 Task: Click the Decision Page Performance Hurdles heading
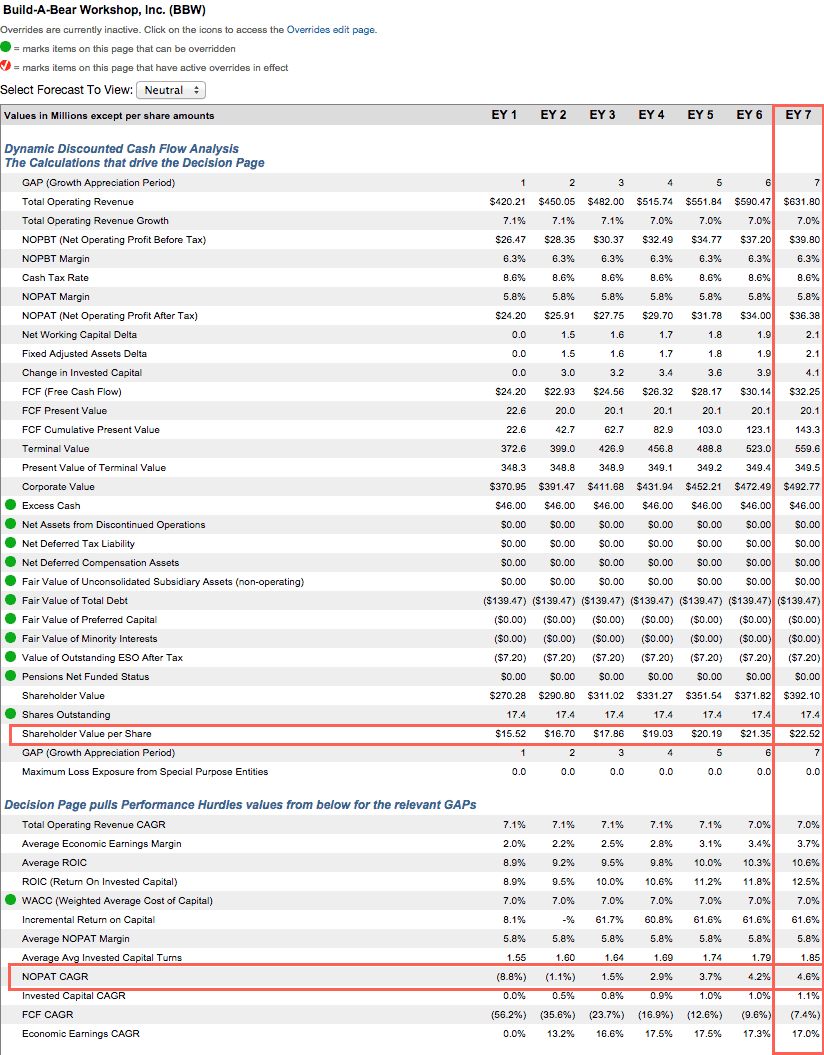[x=241, y=805]
